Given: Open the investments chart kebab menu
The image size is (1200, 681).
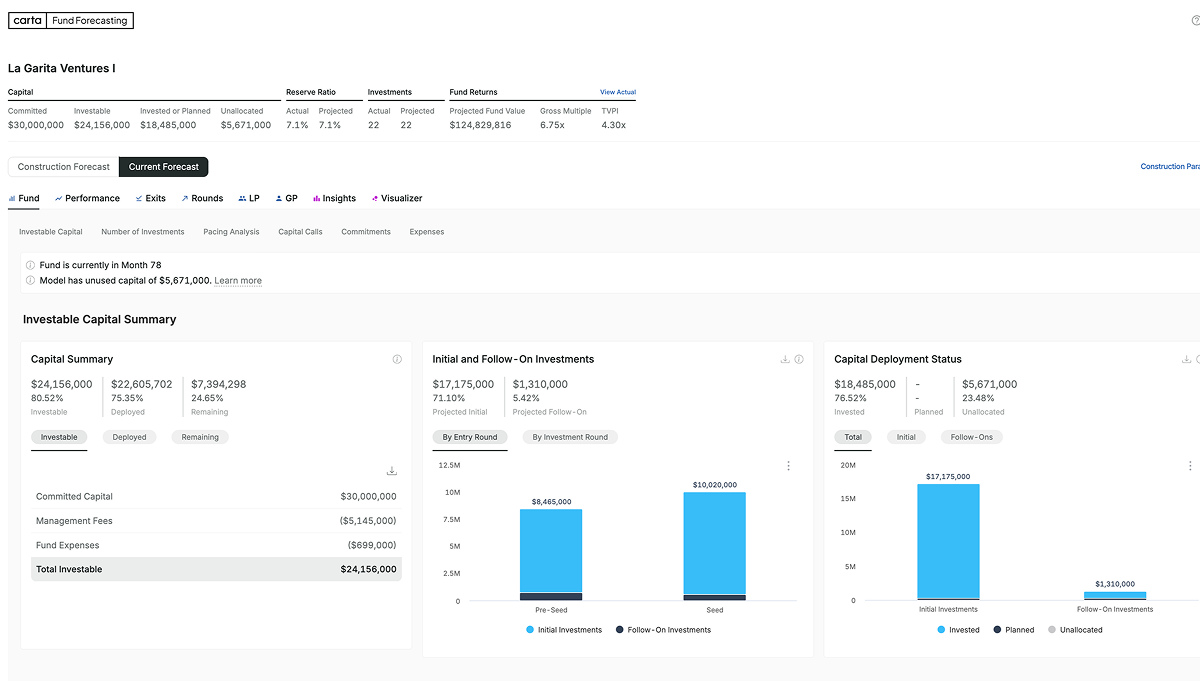Looking at the screenshot, I should (x=788, y=465).
